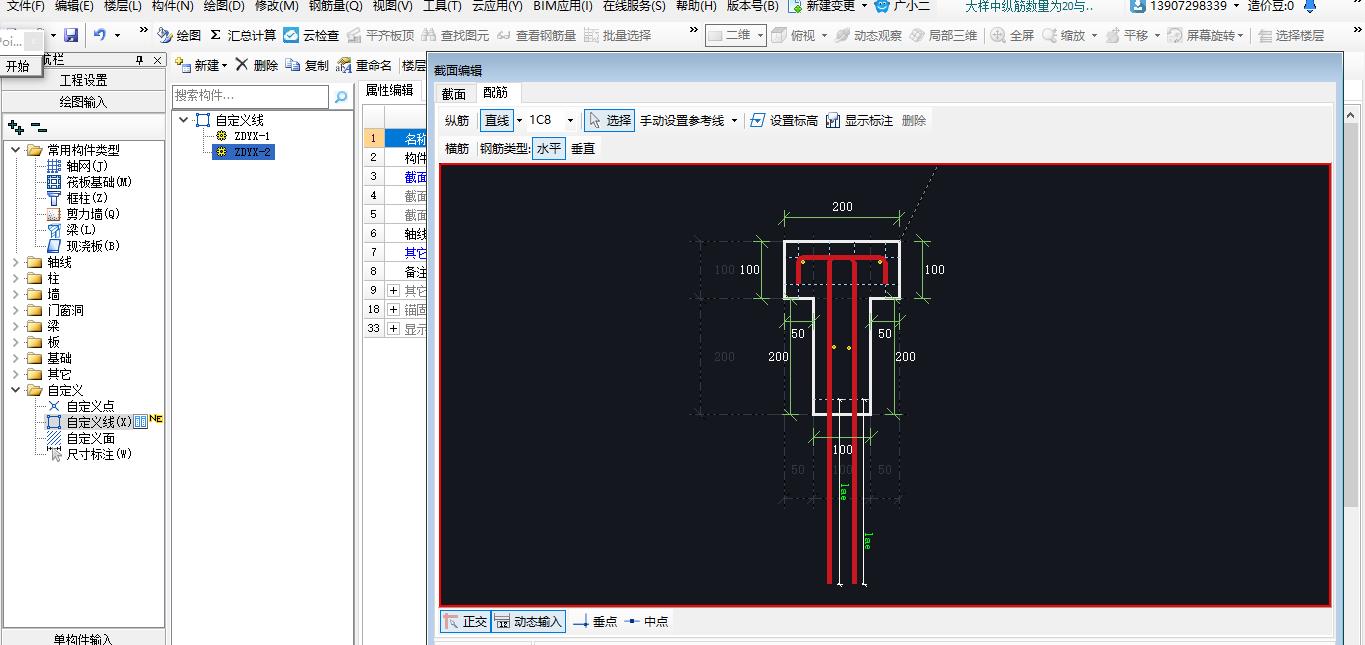Collapse 常用构件类型 tree folder
Screen dimensions: 1365x645
16,150
